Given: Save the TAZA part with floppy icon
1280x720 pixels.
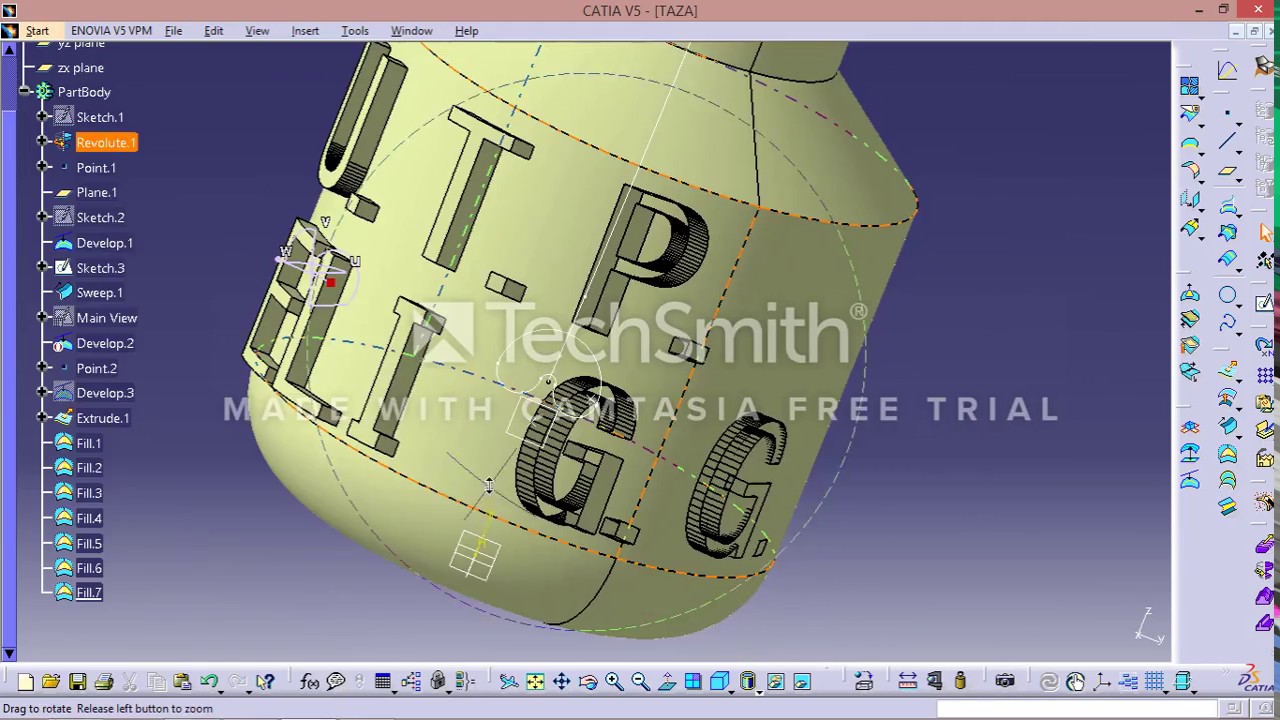Looking at the screenshot, I should click(x=77, y=682).
